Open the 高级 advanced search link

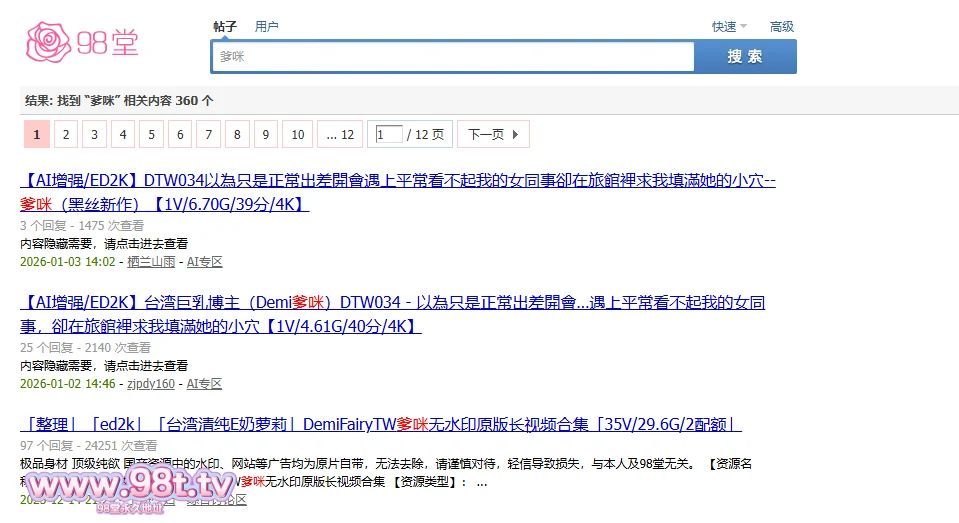pos(781,27)
